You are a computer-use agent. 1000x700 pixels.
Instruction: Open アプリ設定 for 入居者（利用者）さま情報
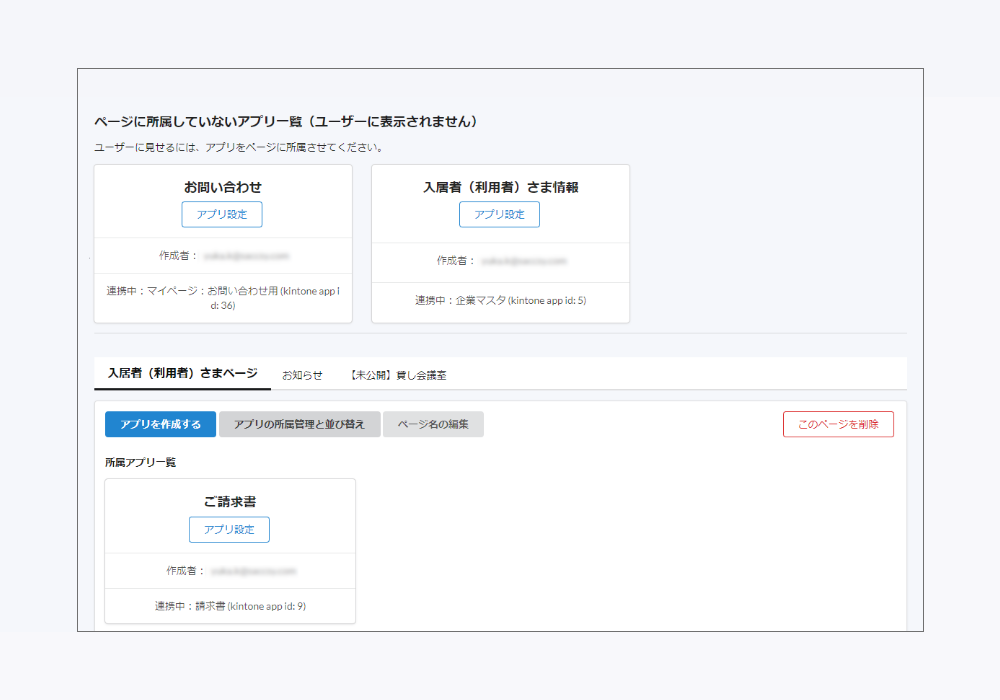[499, 214]
